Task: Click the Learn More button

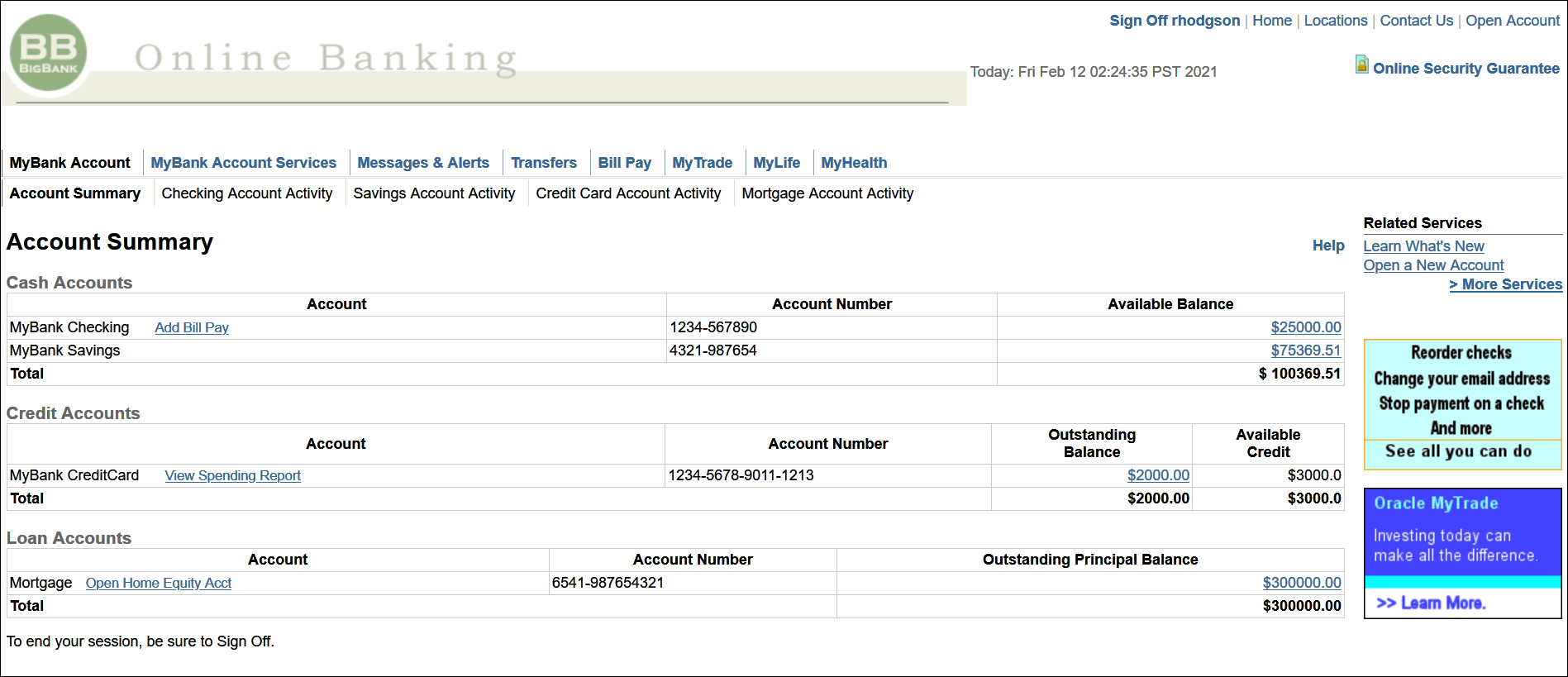Action: click(x=1431, y=603)
